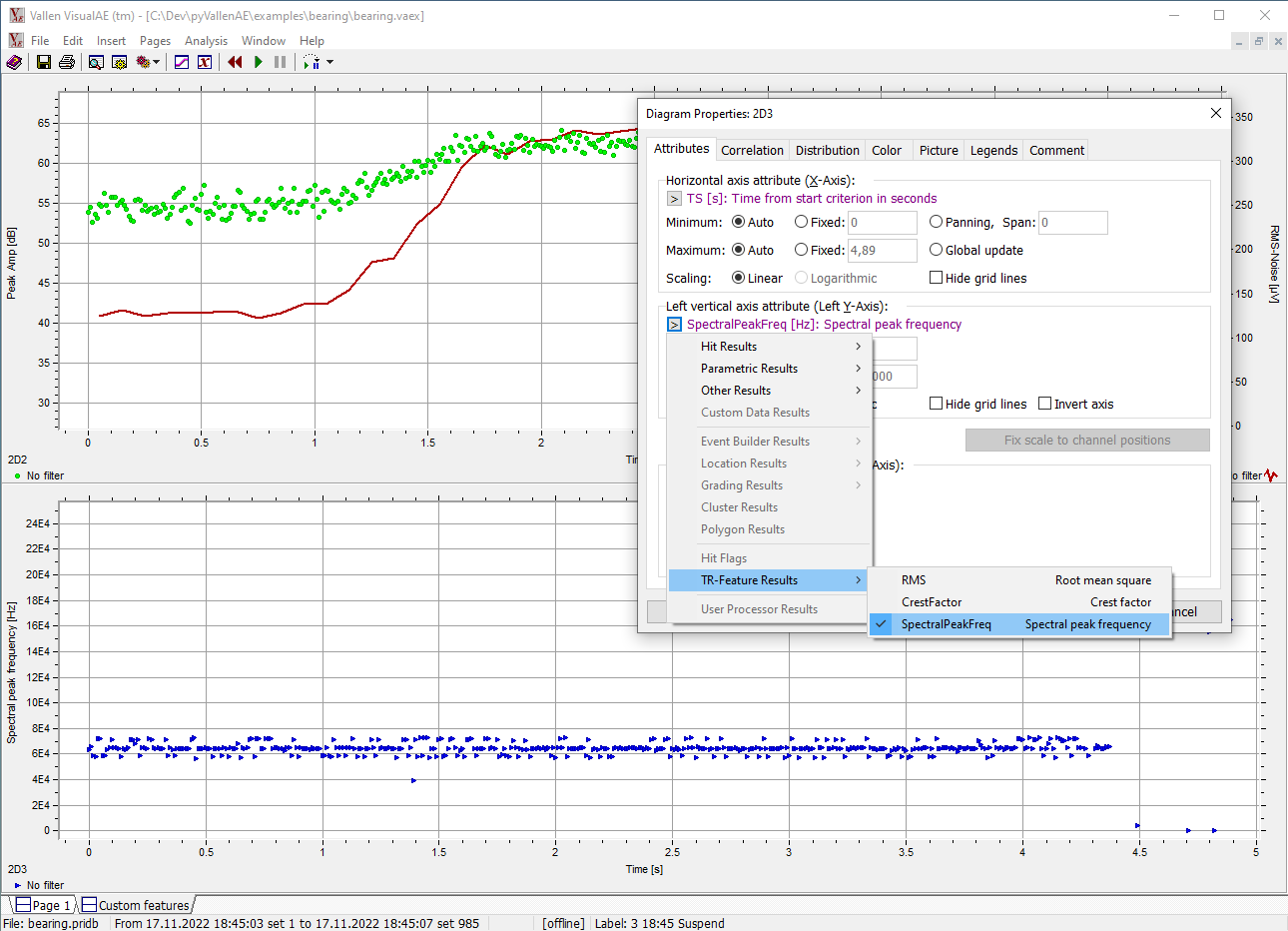Click the red gears toolbar icon
Viewport: 1288px width, 931px height.
(x=143, y=62)
